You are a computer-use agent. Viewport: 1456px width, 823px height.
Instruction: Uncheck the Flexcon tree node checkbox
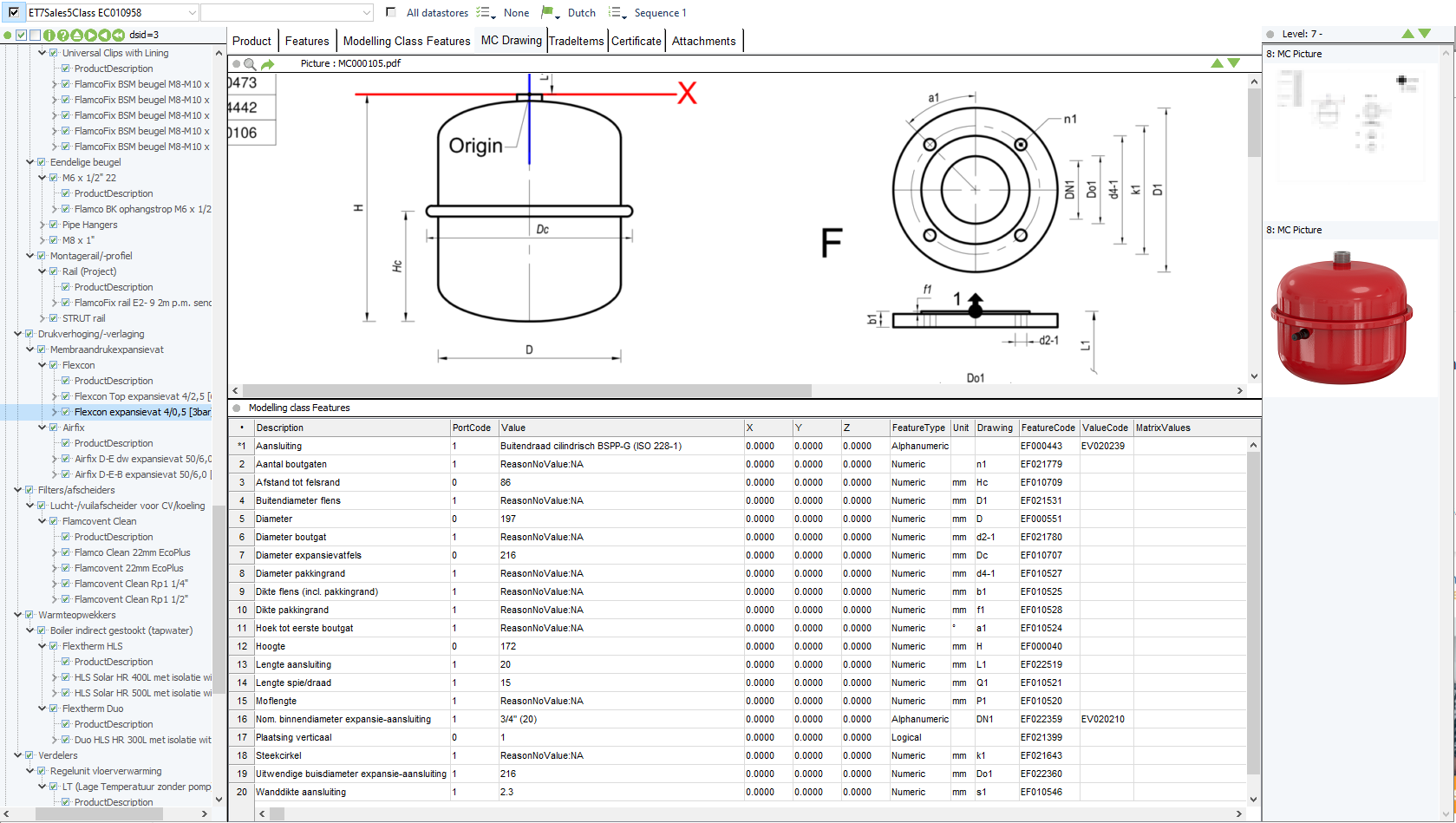tap(54, 366)
